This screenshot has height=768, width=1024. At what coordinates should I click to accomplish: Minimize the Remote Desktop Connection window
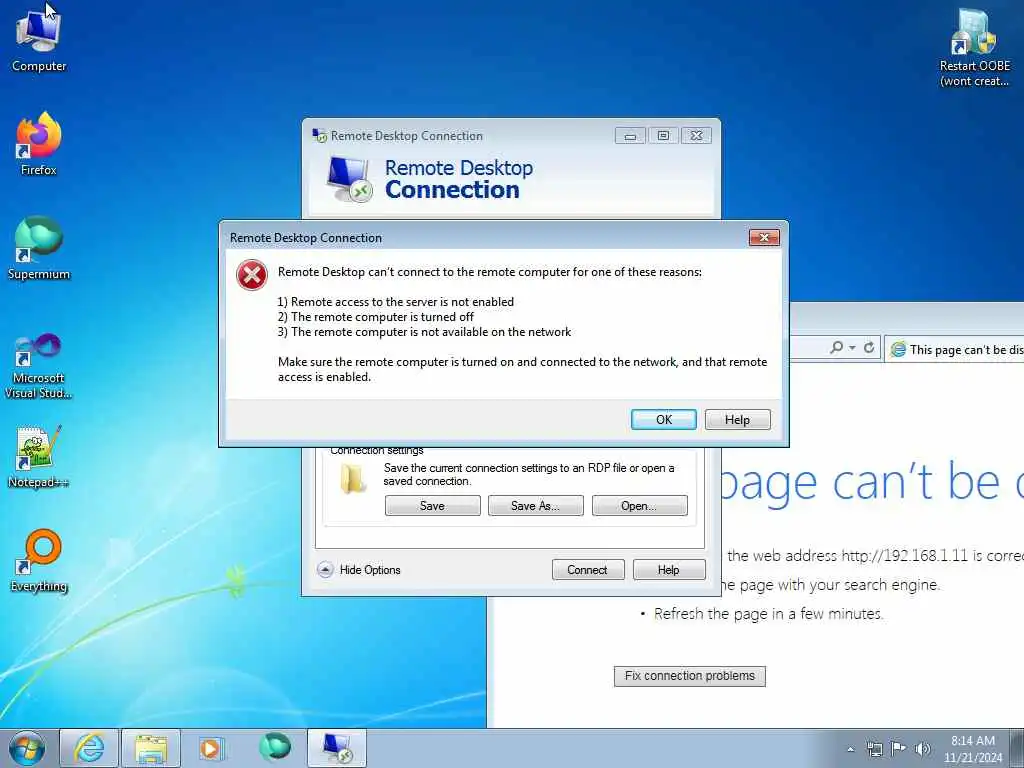[630, 136]
